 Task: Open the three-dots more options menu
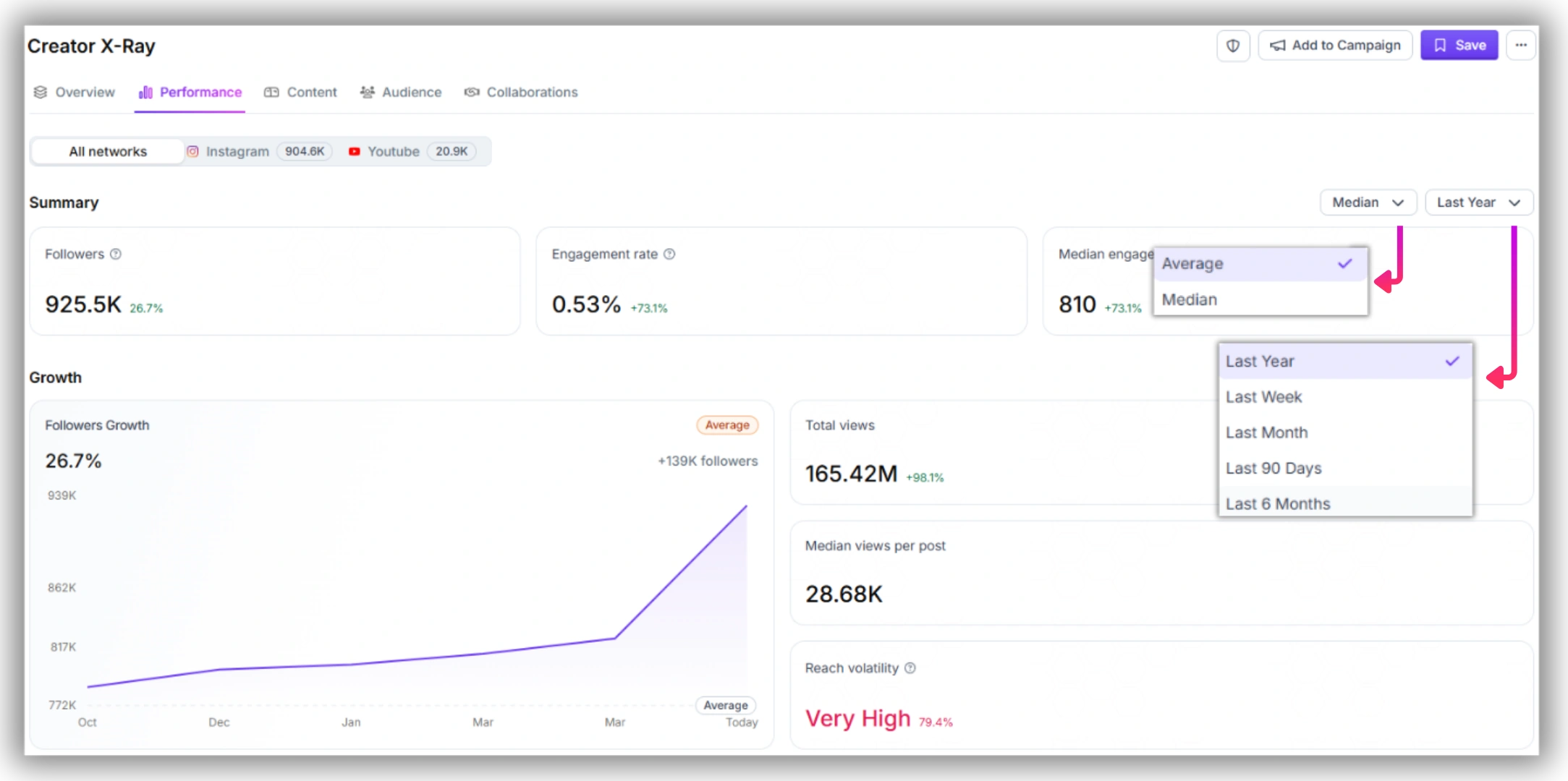(1521, 46)
